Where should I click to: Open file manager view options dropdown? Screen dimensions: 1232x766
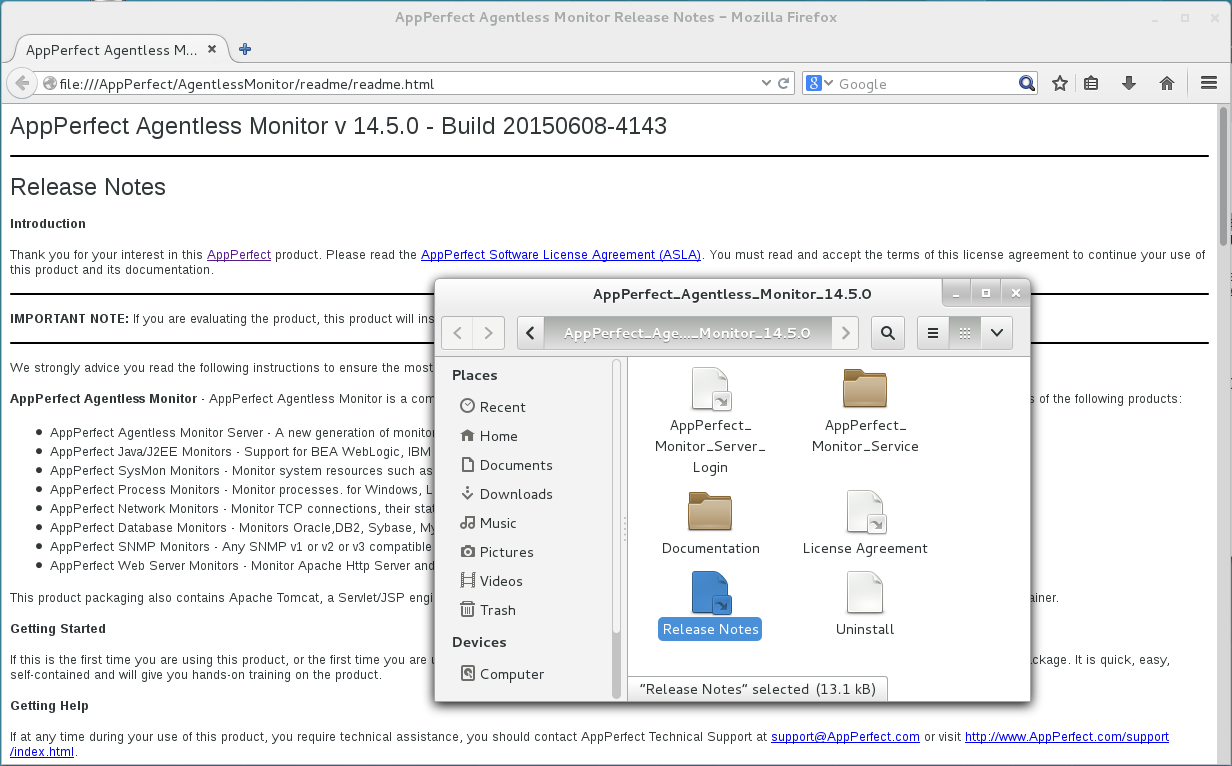[997, 333]
